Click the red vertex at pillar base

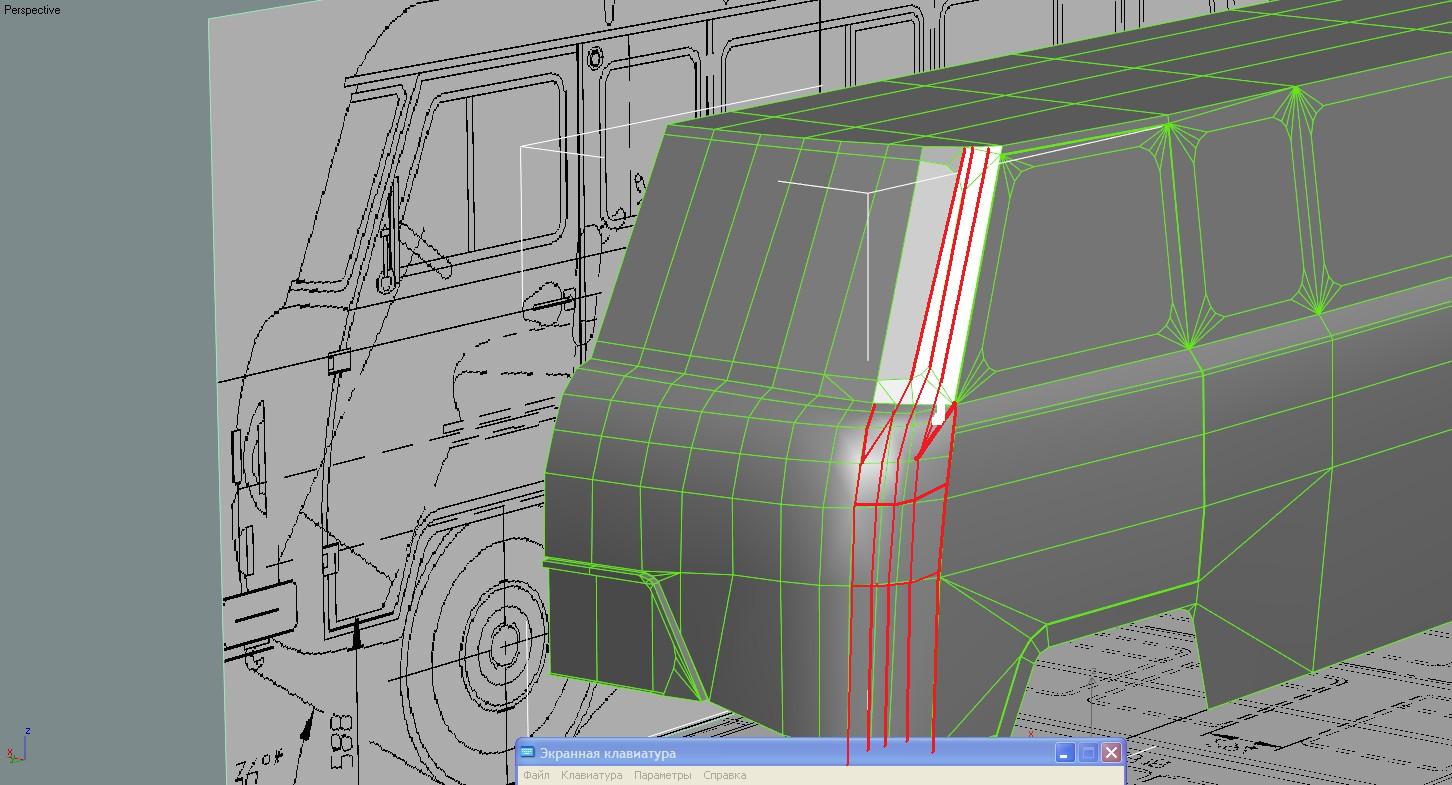click(954, 404)
